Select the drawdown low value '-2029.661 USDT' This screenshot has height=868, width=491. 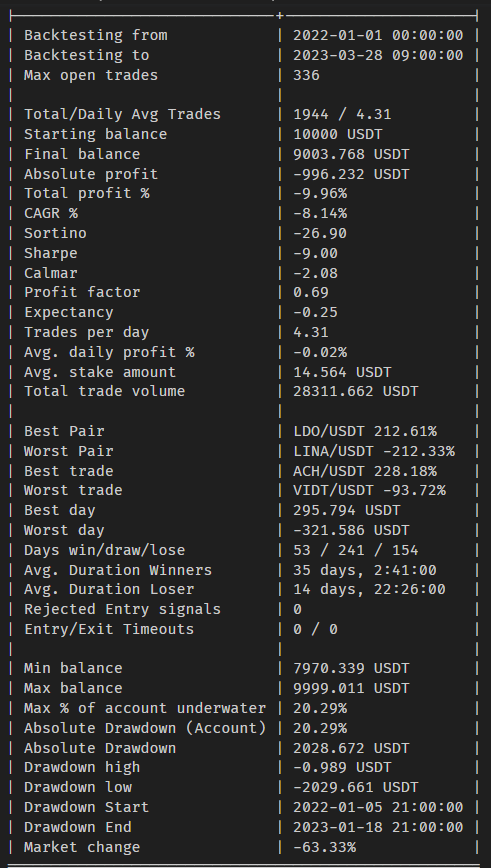pyautogui.click(x=355, y=787)
